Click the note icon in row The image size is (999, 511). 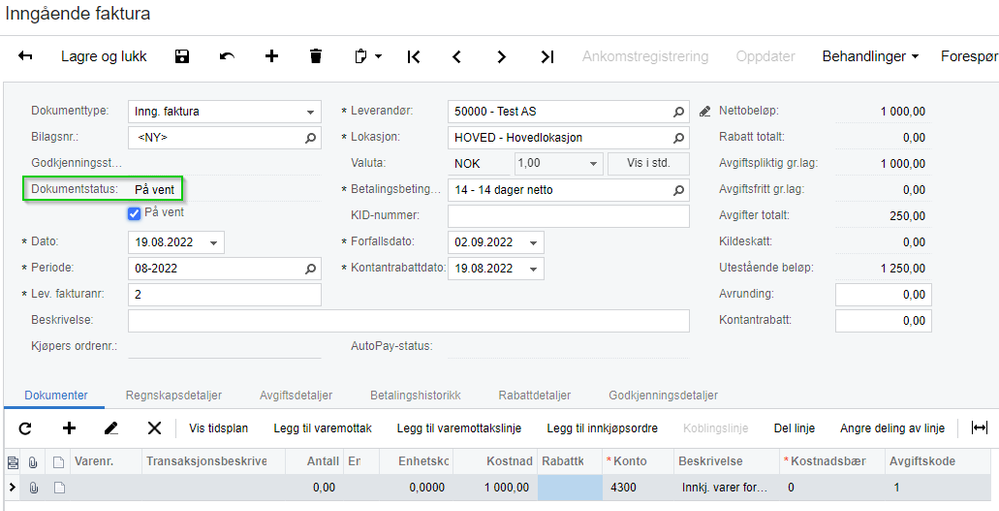[x=59, y=487]
